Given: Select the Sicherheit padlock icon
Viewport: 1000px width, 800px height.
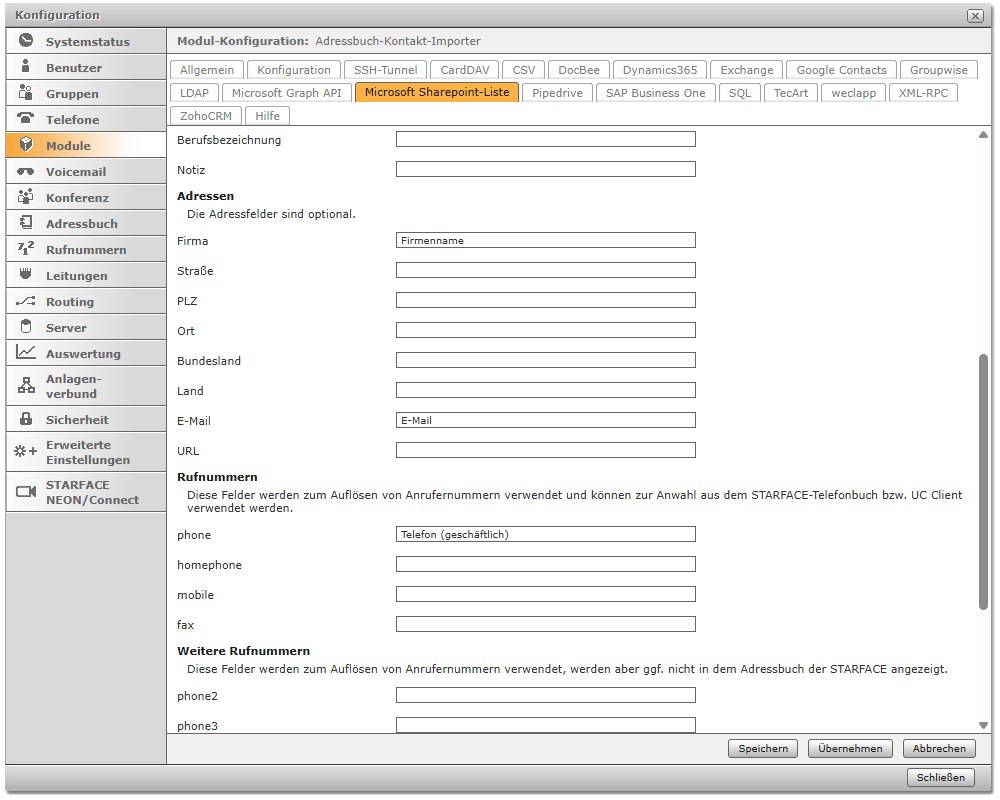Looking at the screenshot, I should [x=26, y=419].
